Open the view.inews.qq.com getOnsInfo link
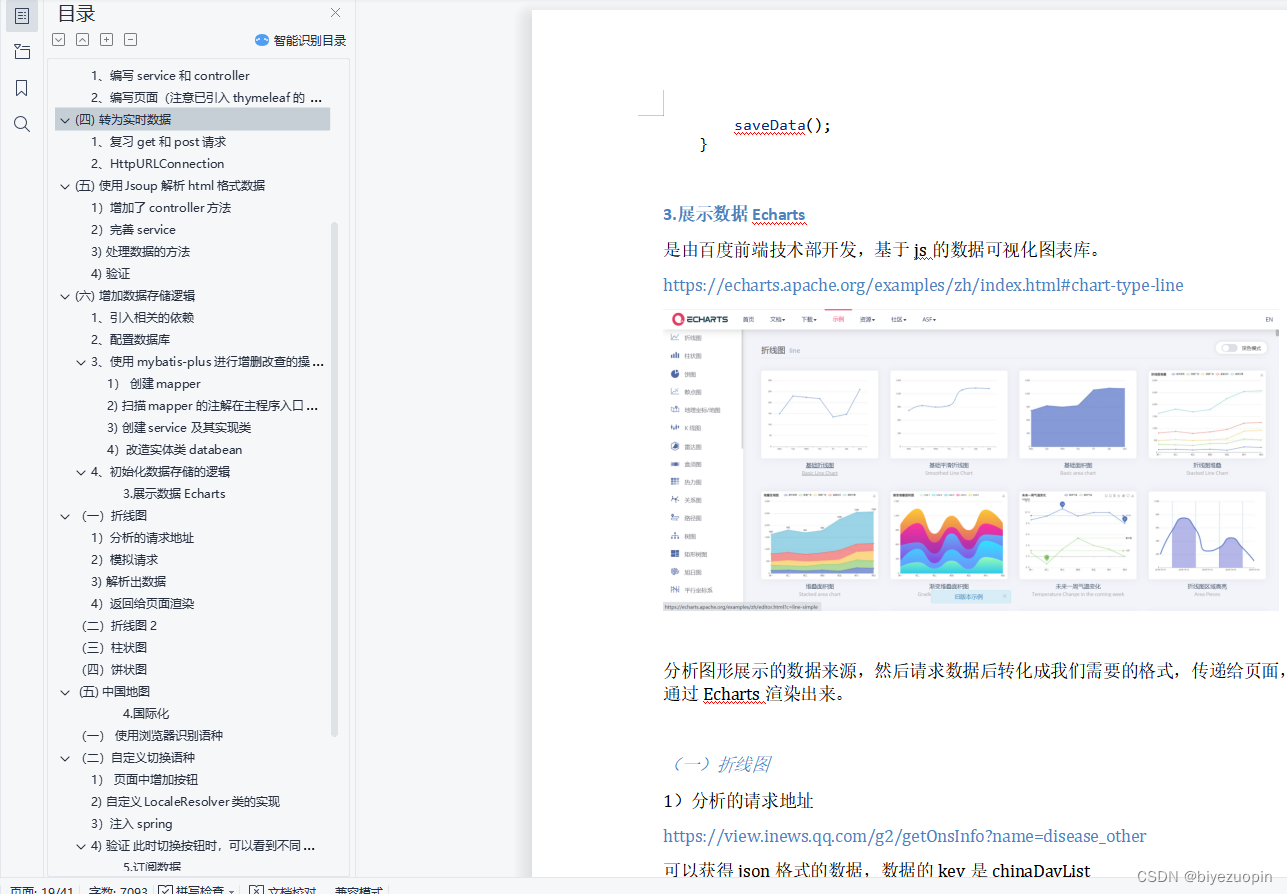This screenshot has height=894, width=1287. tap(905, 836)
